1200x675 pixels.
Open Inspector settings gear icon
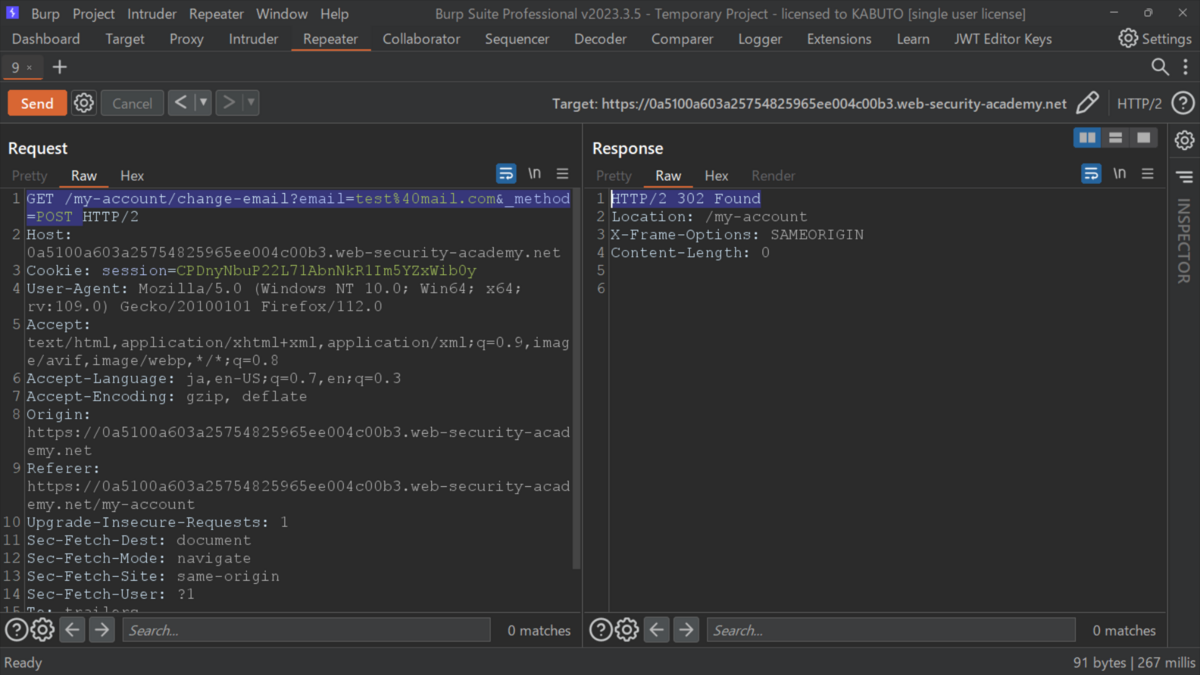(x=1184, y=140)
